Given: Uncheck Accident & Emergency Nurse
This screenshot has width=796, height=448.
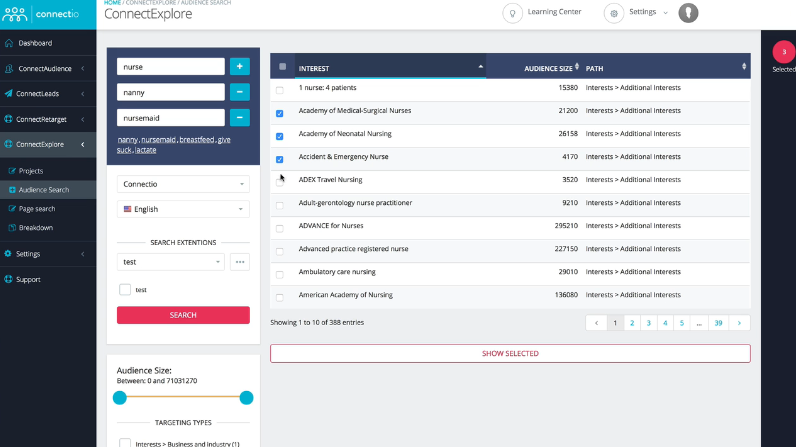Looking at the screenshot, I should pyautogui.click(x=280, y=159).
